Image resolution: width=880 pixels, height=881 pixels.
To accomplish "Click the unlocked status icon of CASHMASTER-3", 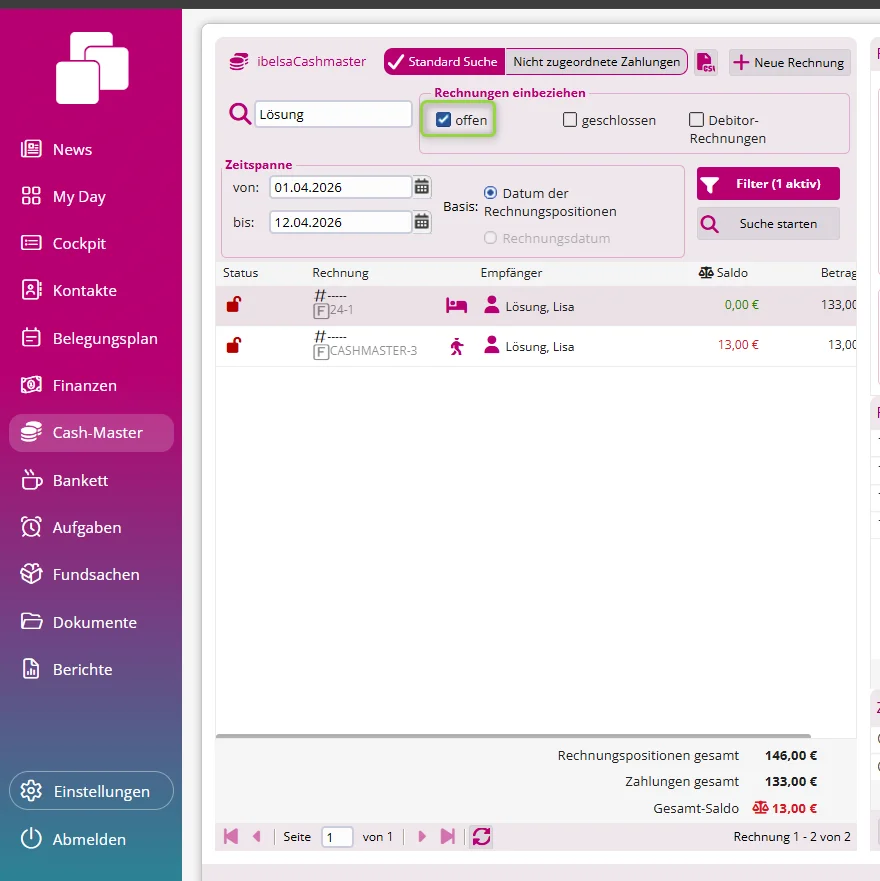I will click(234, 345).
